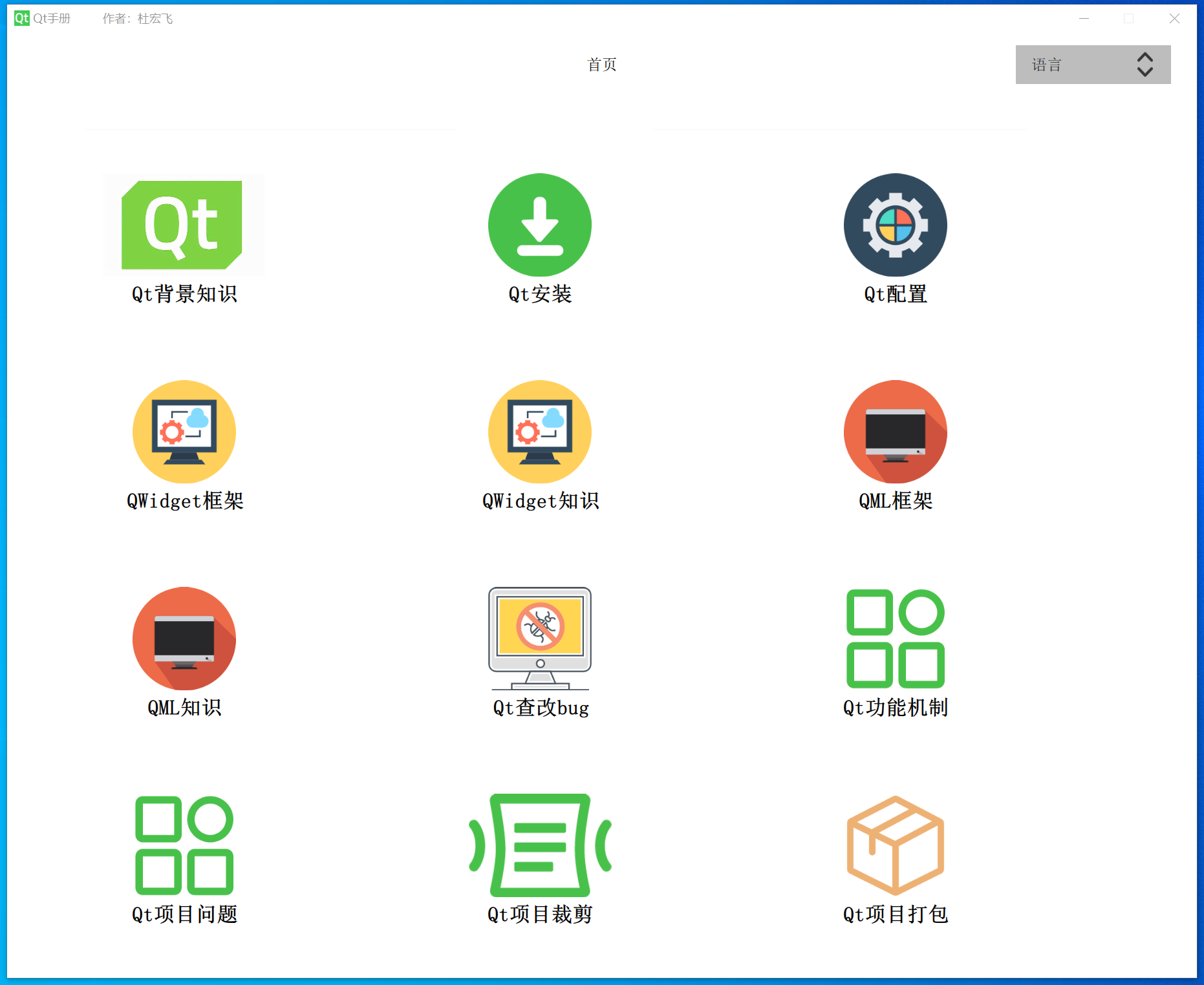Click the Qt项目裁剪 document icon
Screen dimensions: 1204x985
point(540,845)
